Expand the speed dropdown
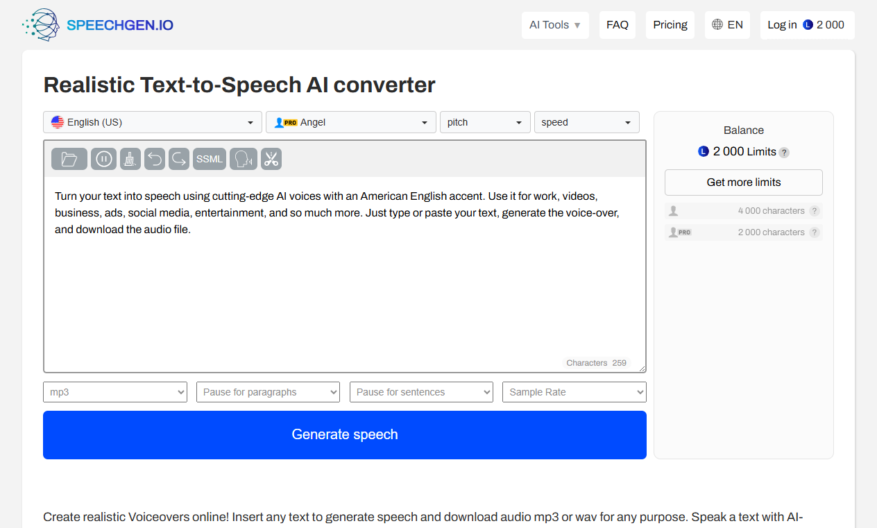 (587, 122)
